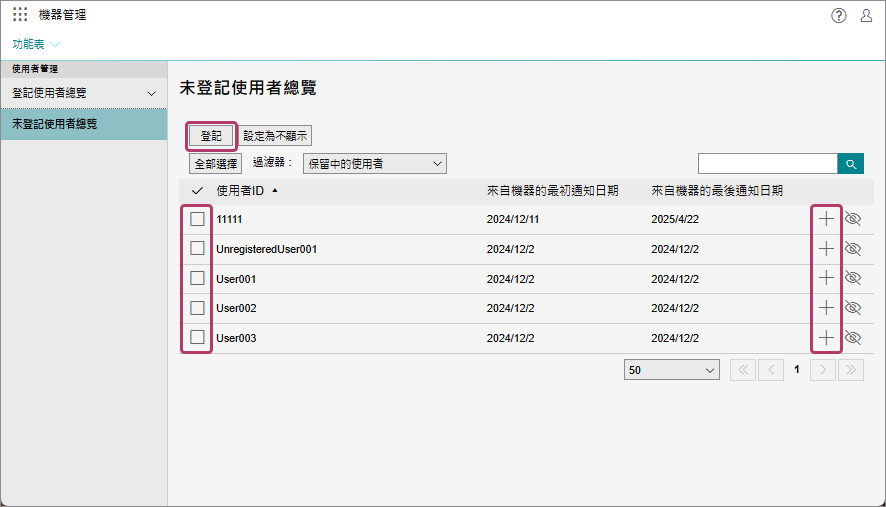
Task: Click the plus icon for User002
Action: (x=826, y=308)
